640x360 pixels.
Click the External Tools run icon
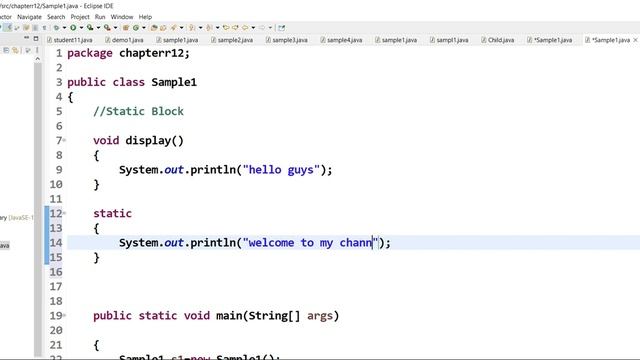tap(107, 28)
